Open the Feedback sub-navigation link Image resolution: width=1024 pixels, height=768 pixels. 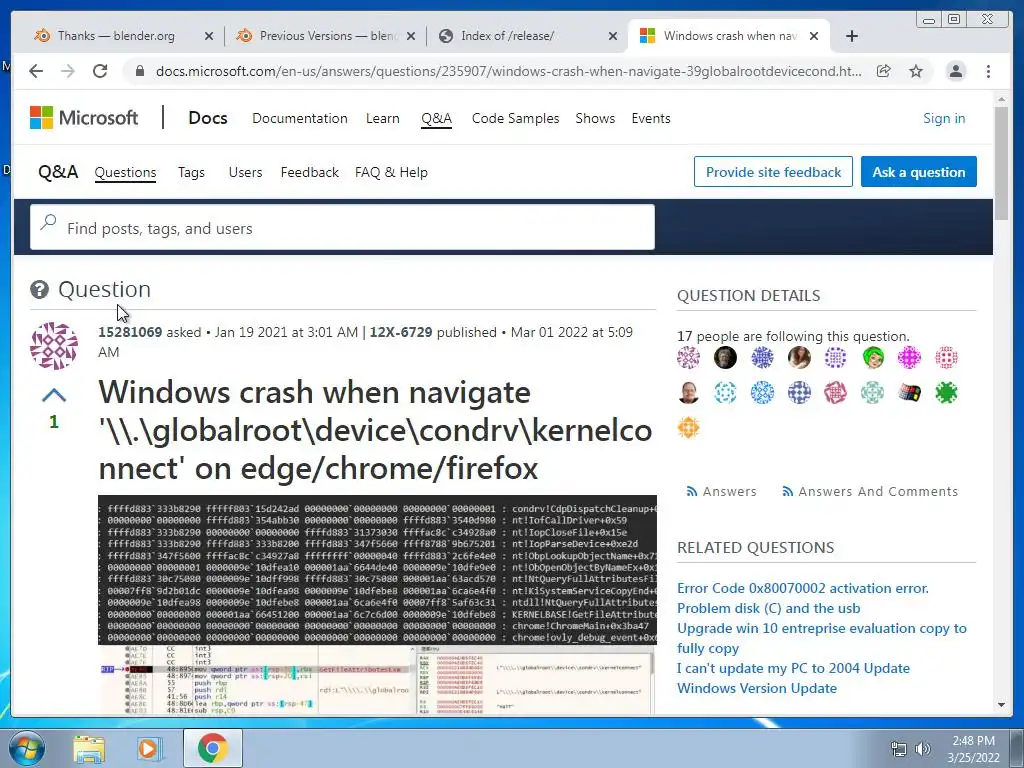(310, 172)
